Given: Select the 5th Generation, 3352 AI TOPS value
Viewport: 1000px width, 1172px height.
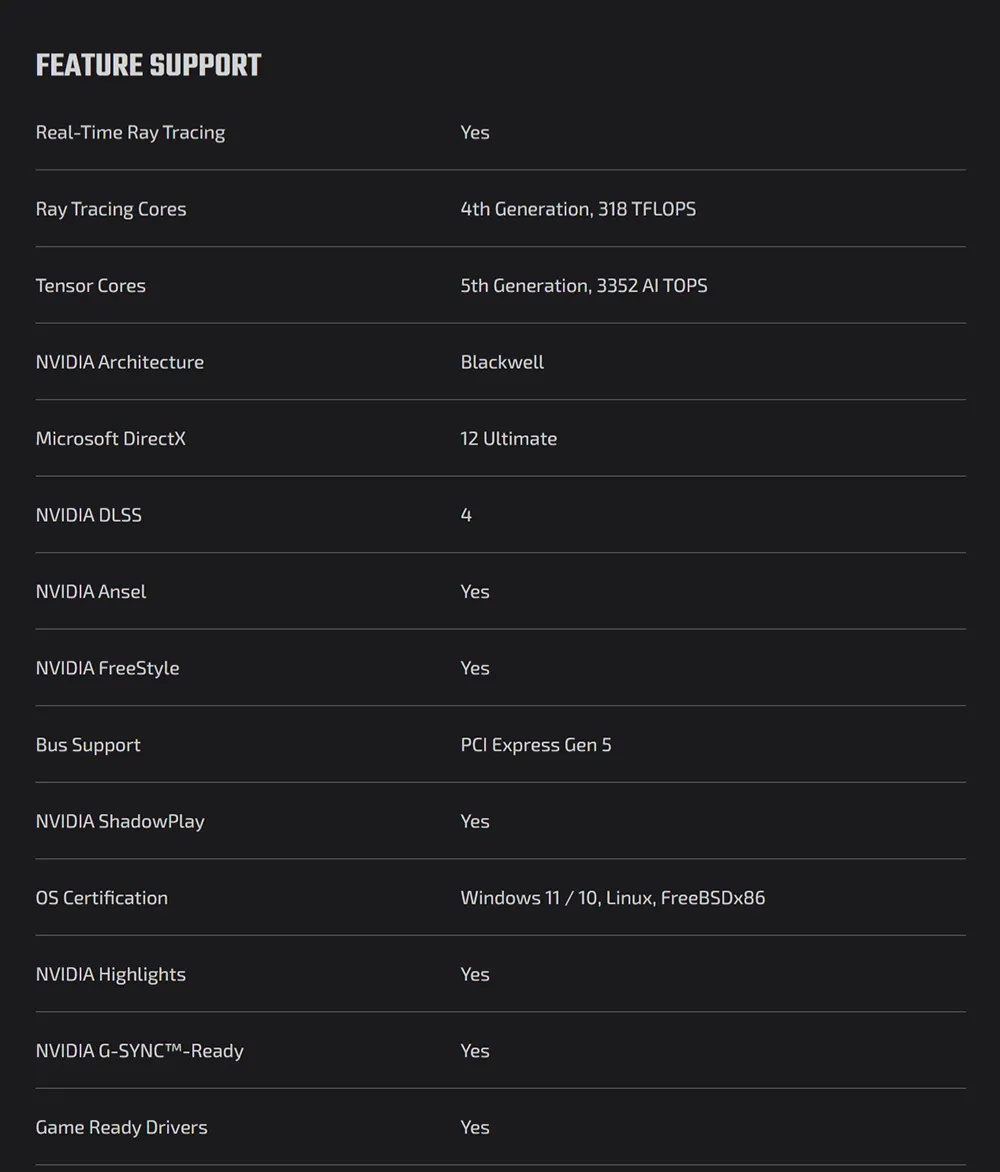Looking at the screenshot, I should pyautogui.click(x=584, y=286).
